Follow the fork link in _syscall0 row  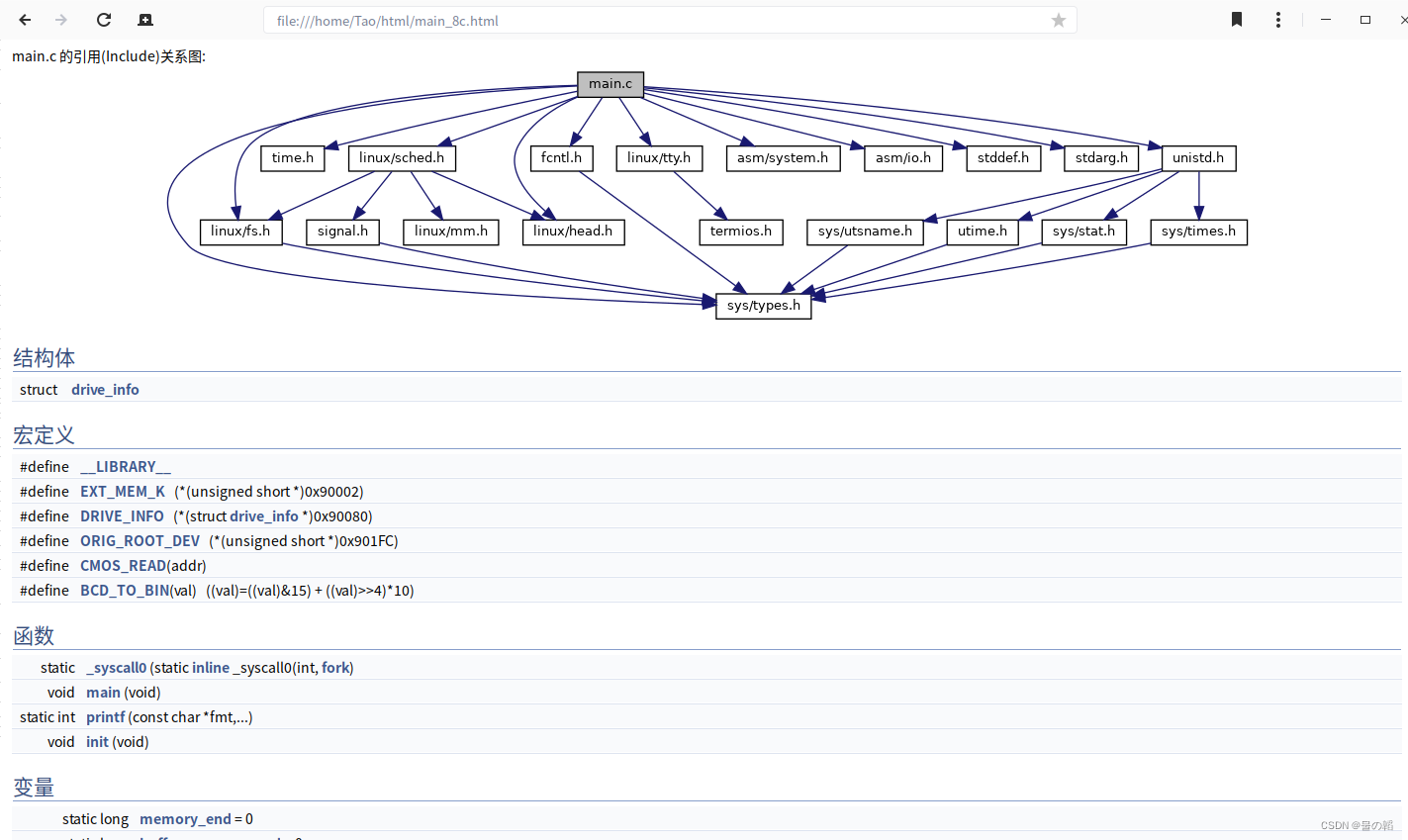pos(335,668)
